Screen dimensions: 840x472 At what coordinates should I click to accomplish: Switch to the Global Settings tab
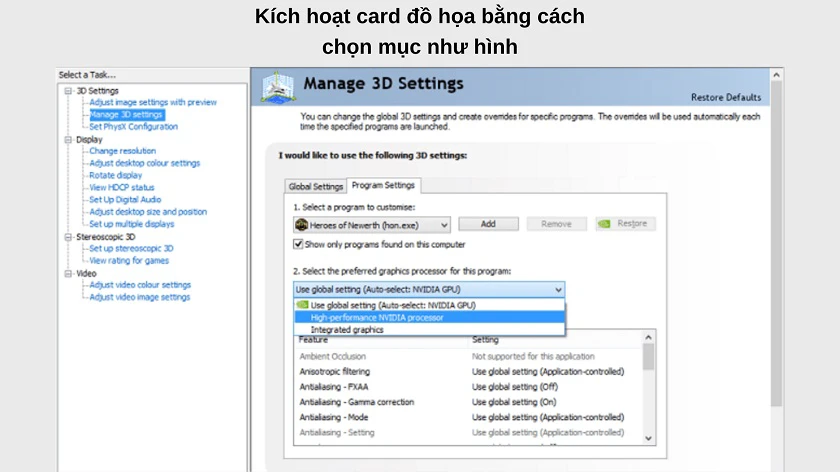pyautogui.click(x=316, y=186)
